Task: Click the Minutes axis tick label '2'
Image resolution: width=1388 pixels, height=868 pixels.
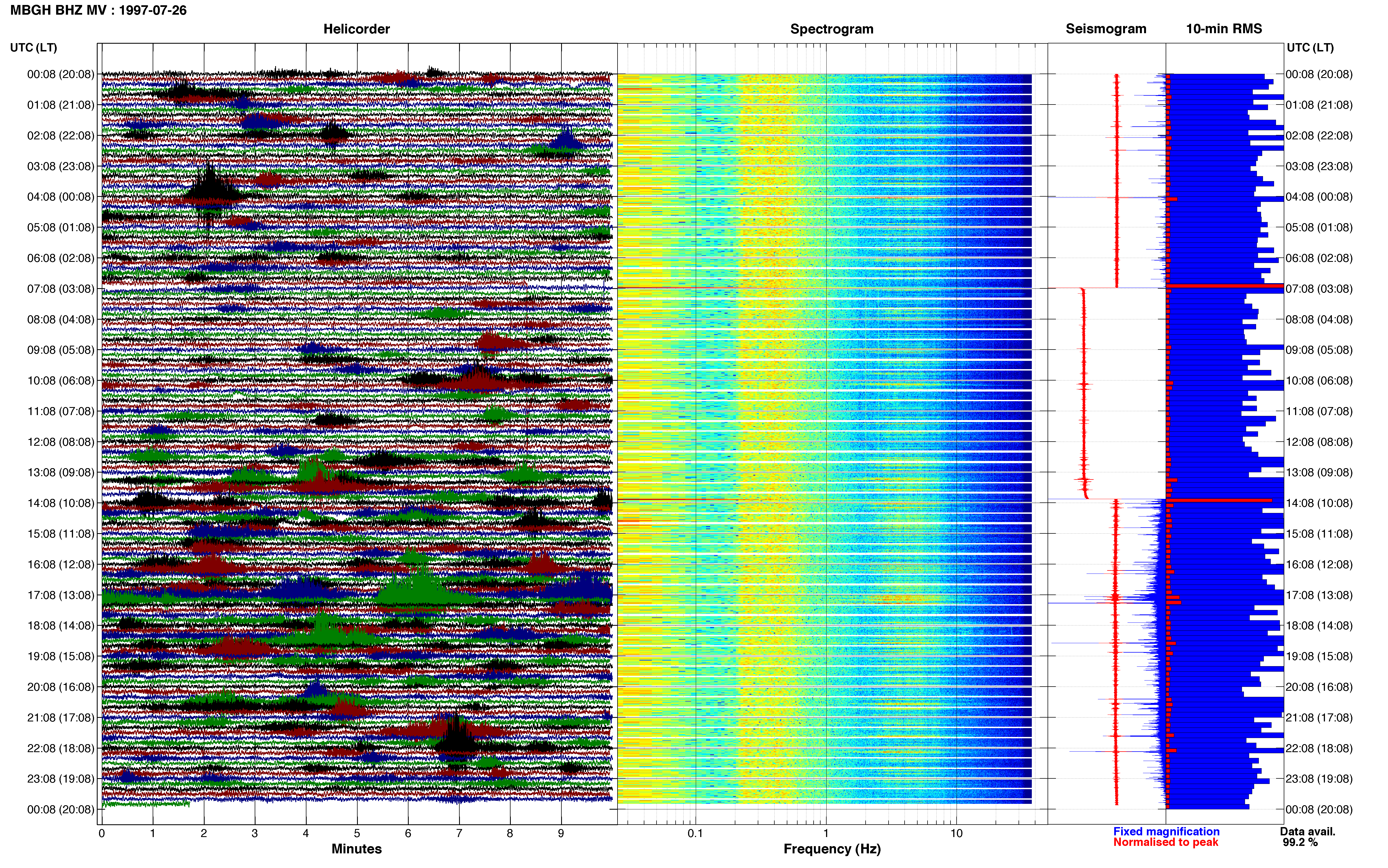Action: click(x=204, y=833)
